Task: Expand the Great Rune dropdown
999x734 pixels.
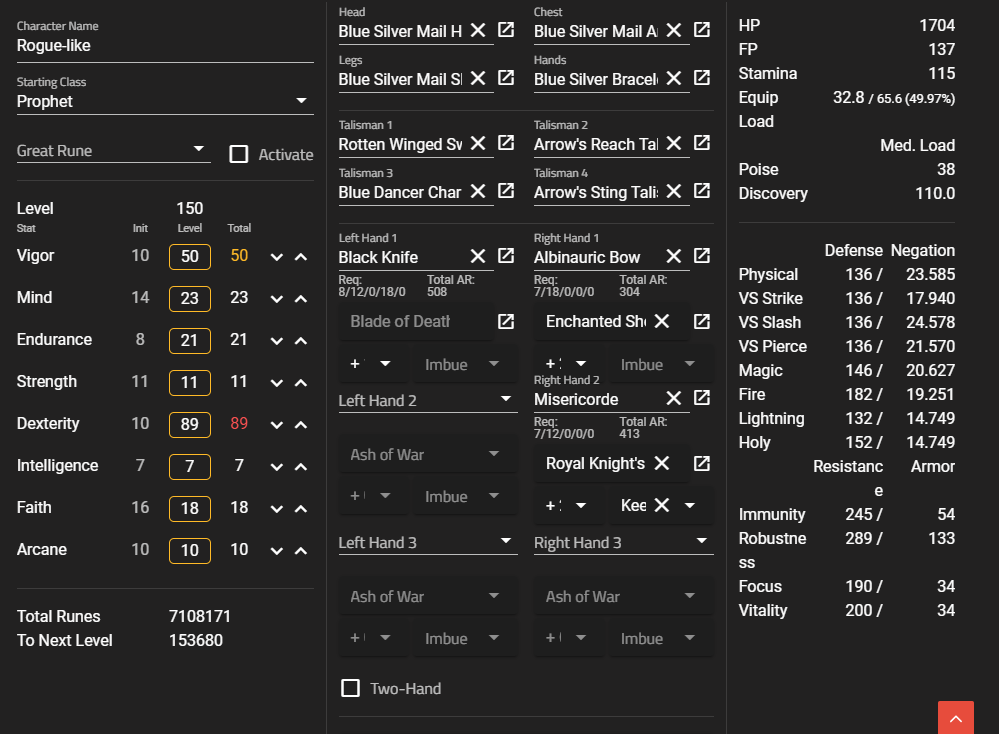Action: [x=198, y=150]
